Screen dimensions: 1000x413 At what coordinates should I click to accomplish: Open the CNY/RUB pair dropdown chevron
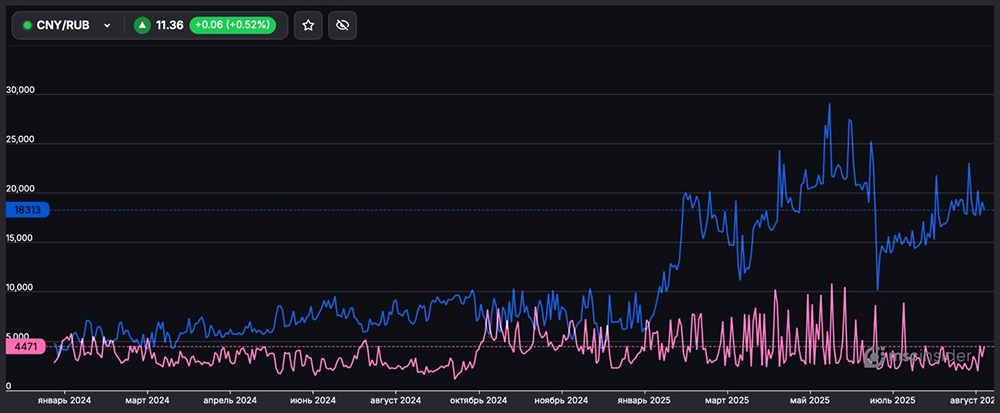[x=107, y=25]
